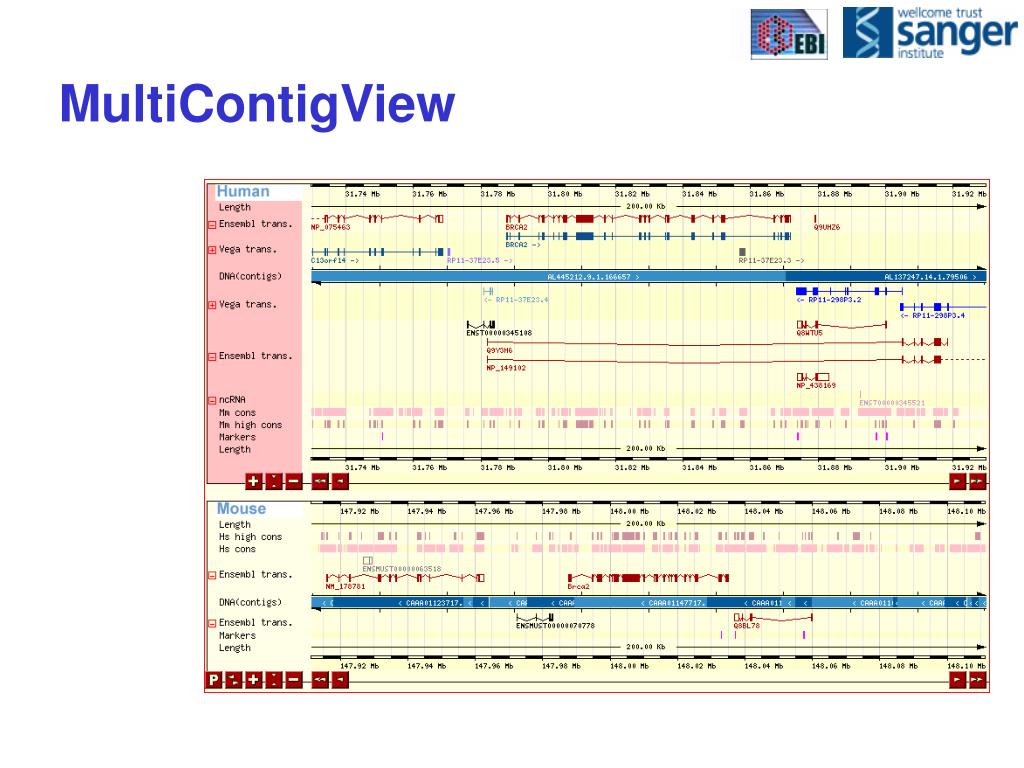Image resolution: width=1024 pixels, height=768 pixels.
Task: Click the Mouse panel double-left scroll arrow
Action: pyautogui.click(x=320, y=680)
